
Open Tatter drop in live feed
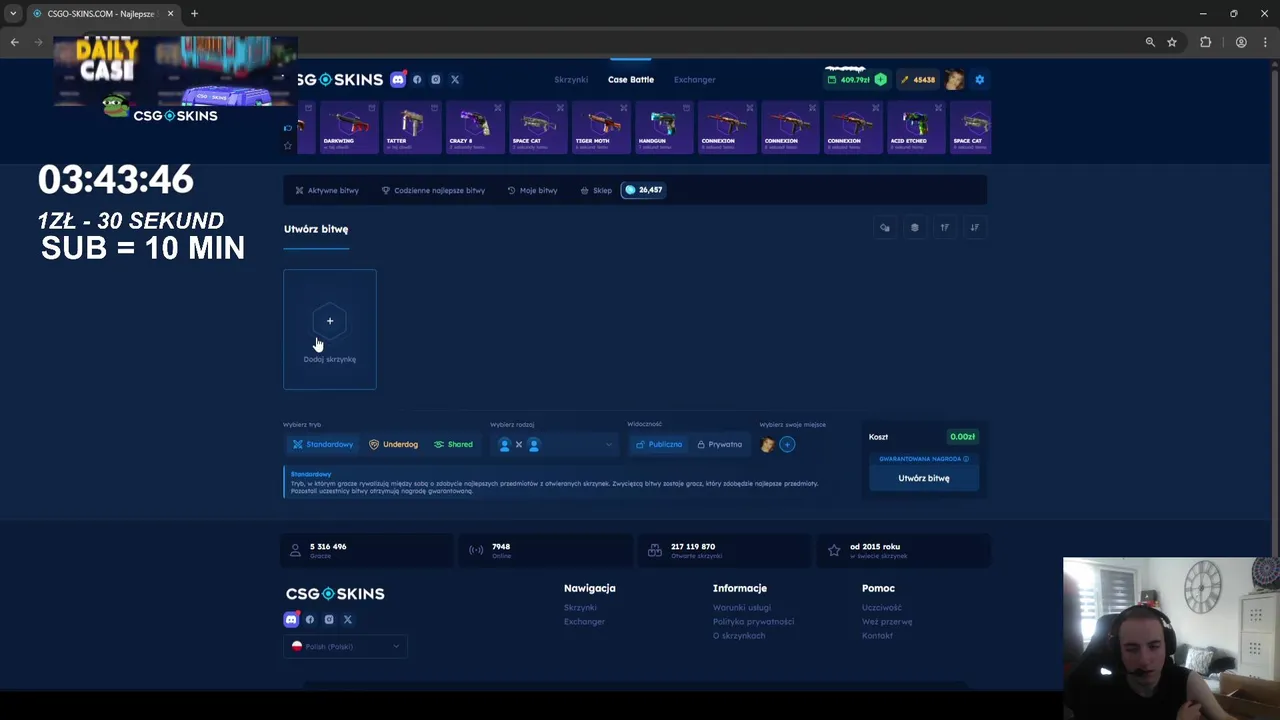point(412,127)
